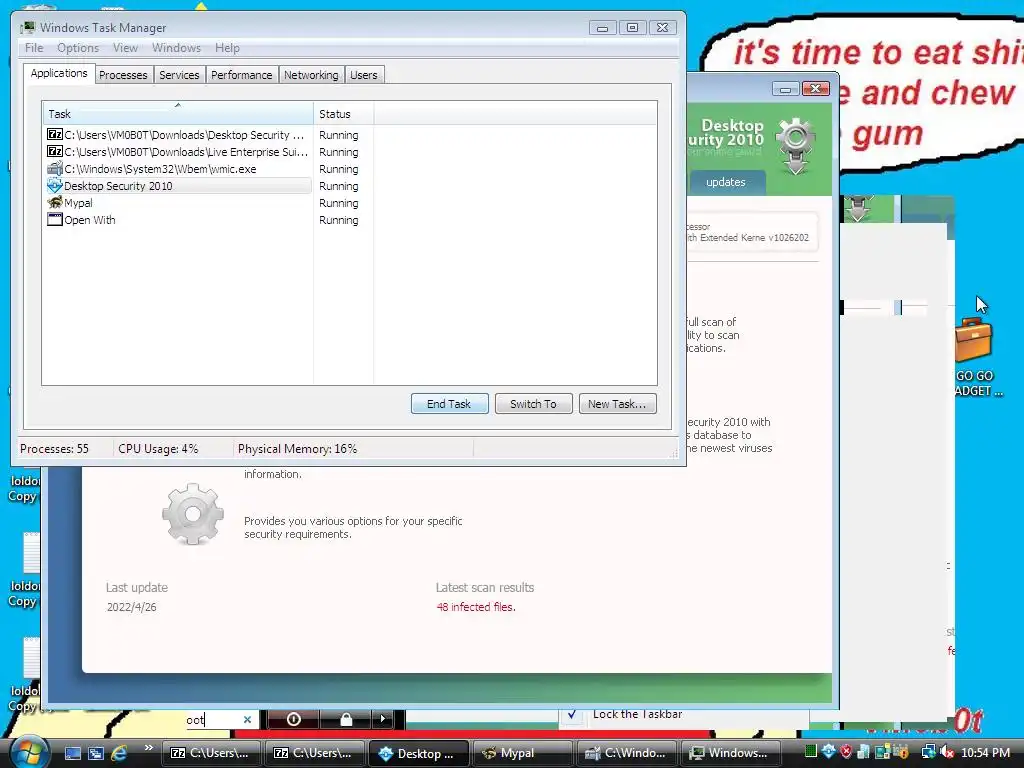Click the Task Manager title bar icon
Viewport: 1024px width, 768px height.
[27, 27]
